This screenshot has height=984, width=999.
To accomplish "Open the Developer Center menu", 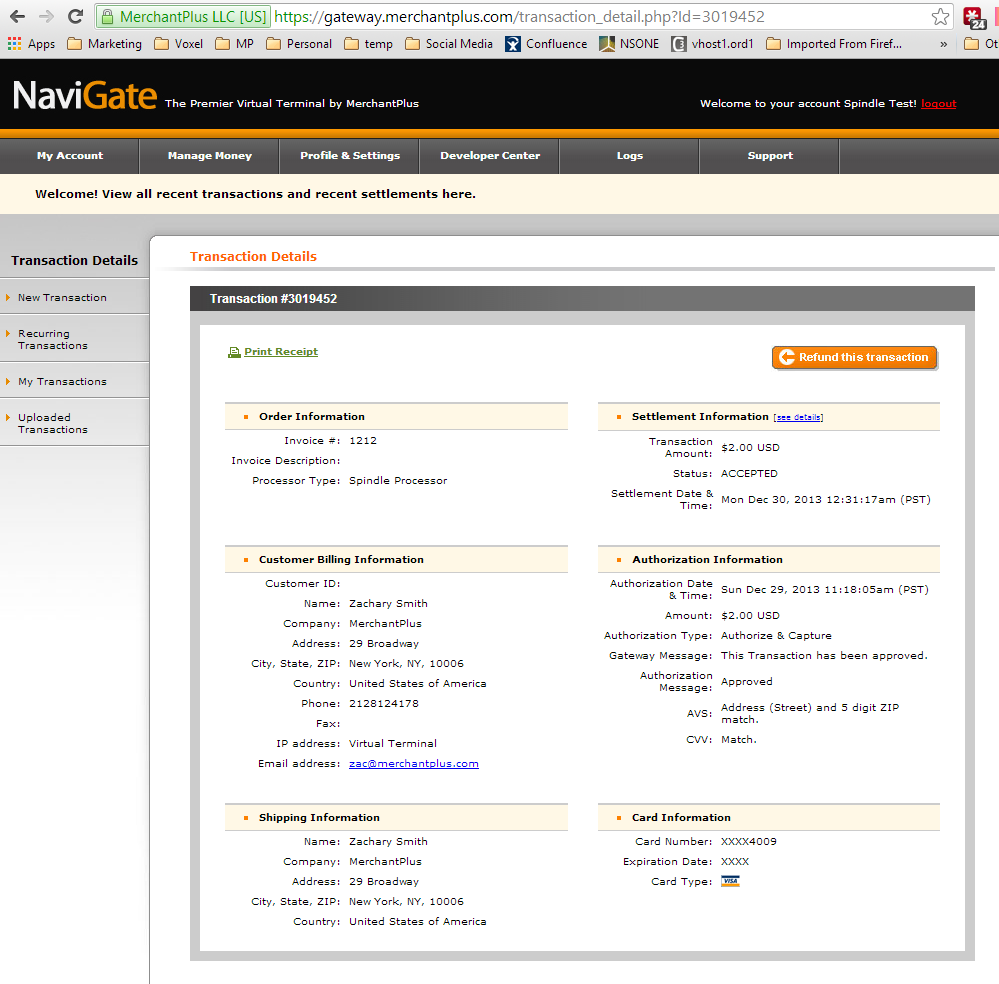I will click(x=490, y=156).
